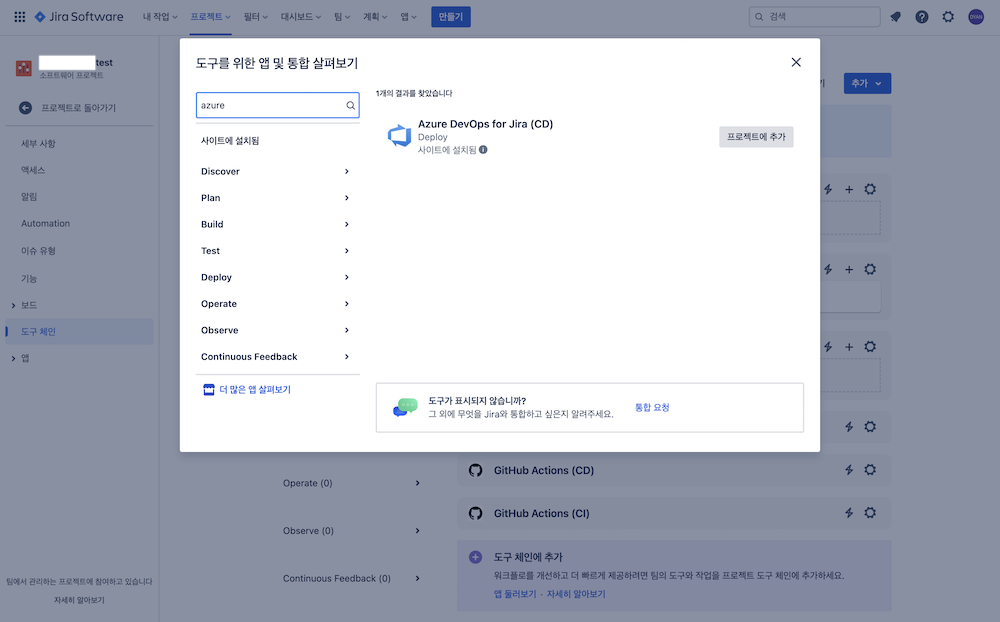Click the top bar 검색 field
The width and height of the screenshot is (1000, 622).
[814, 17]
